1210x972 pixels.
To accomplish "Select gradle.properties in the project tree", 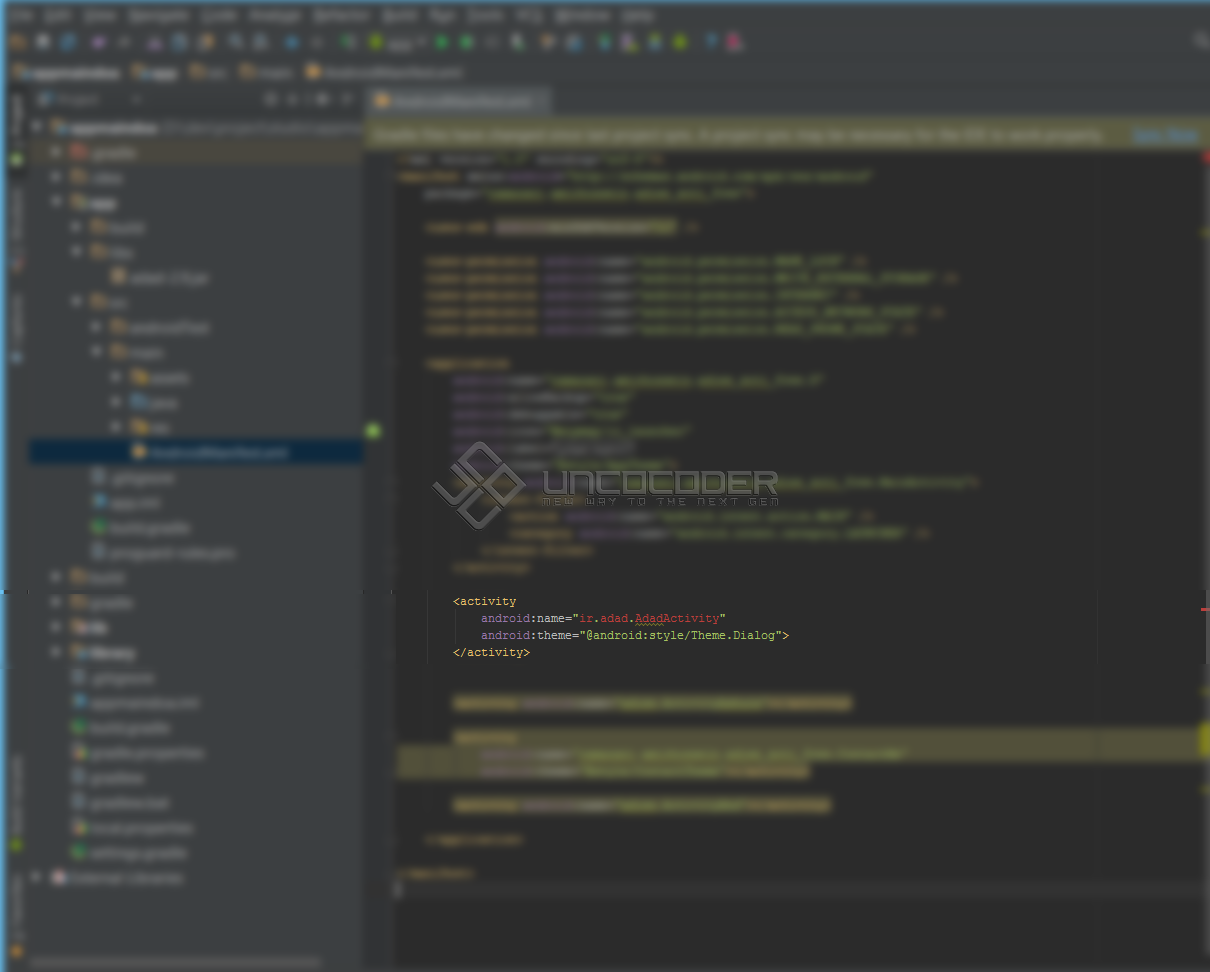I will [x=138, y=753].
